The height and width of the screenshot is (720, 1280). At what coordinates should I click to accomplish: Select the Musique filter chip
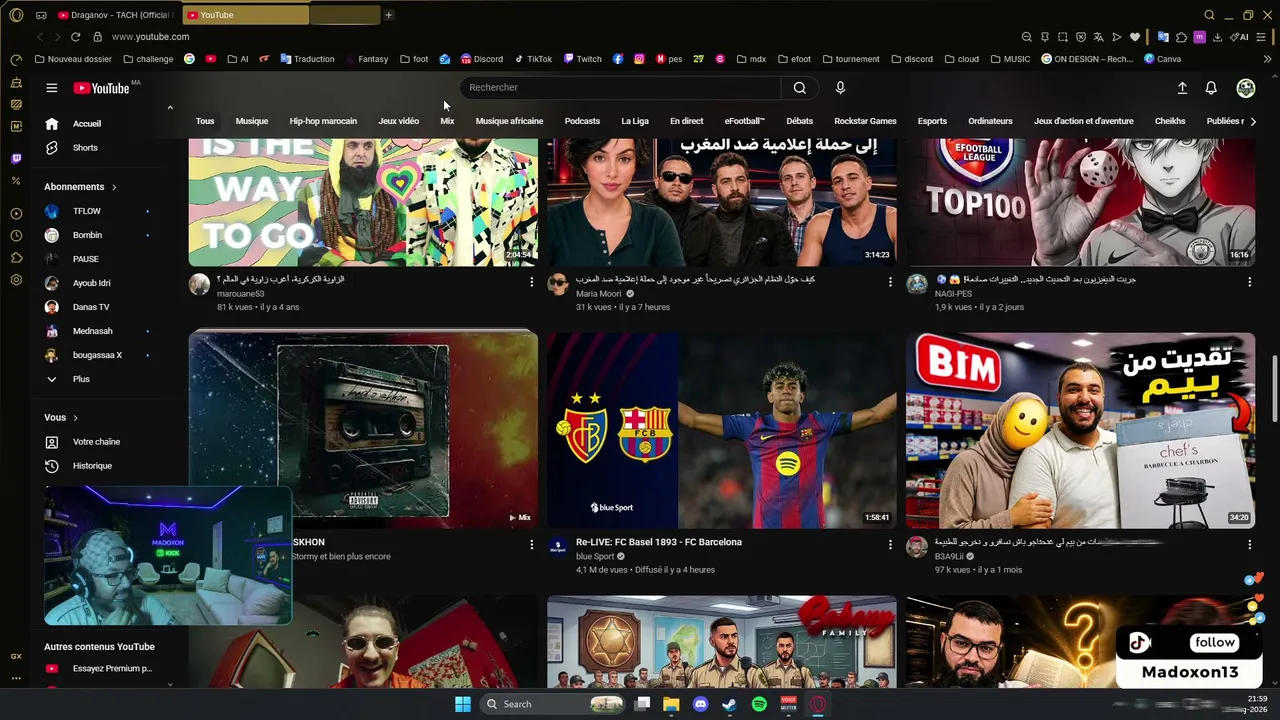point(252,122)
